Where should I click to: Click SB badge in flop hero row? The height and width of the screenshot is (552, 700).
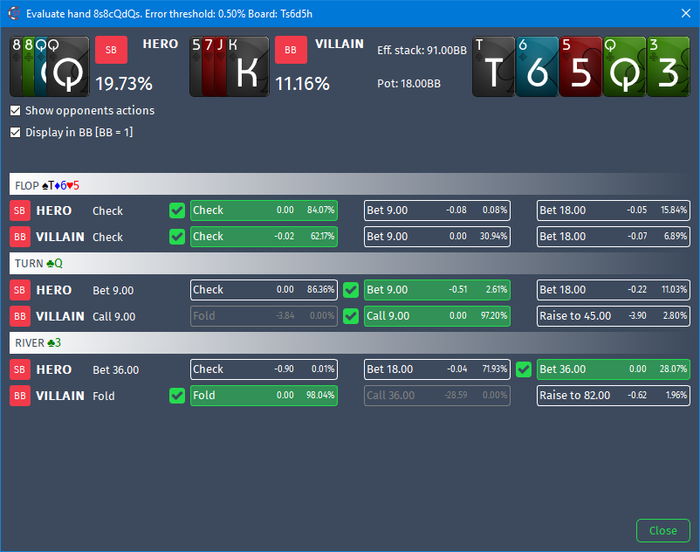tap(20, 211)
